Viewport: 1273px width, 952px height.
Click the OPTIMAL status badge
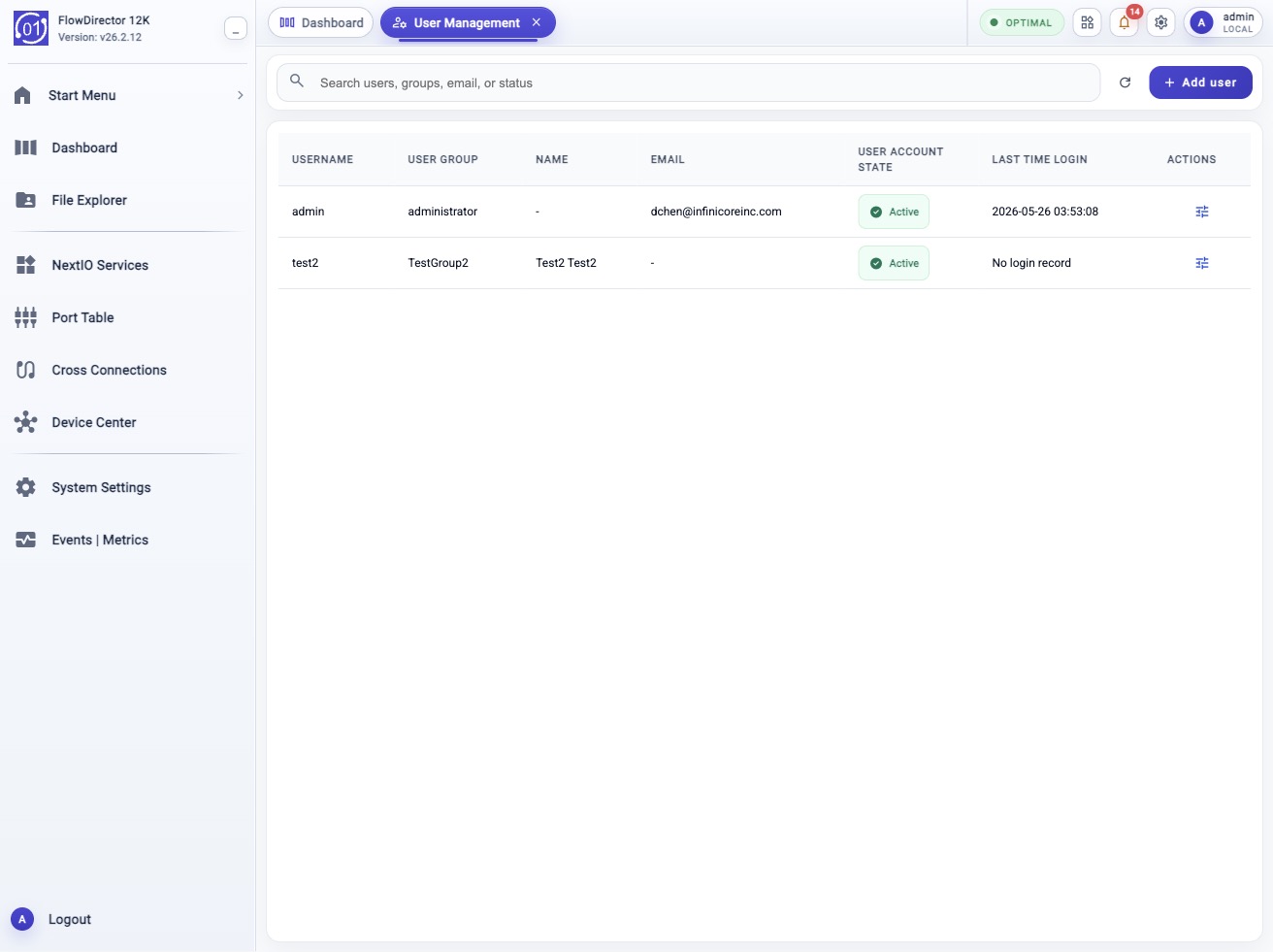coord(1022,22)
